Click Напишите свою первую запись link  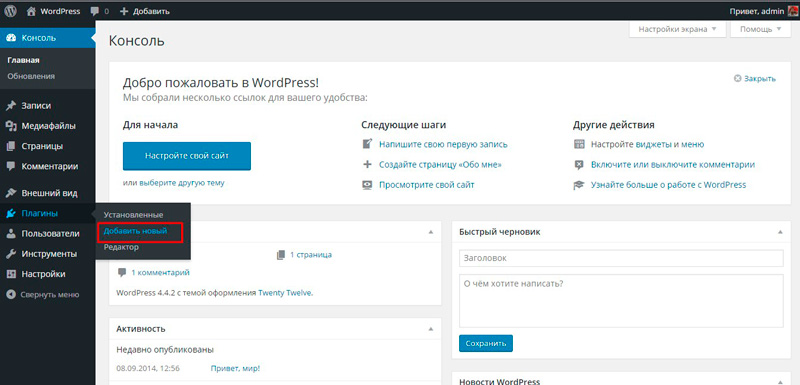point(443,144)
